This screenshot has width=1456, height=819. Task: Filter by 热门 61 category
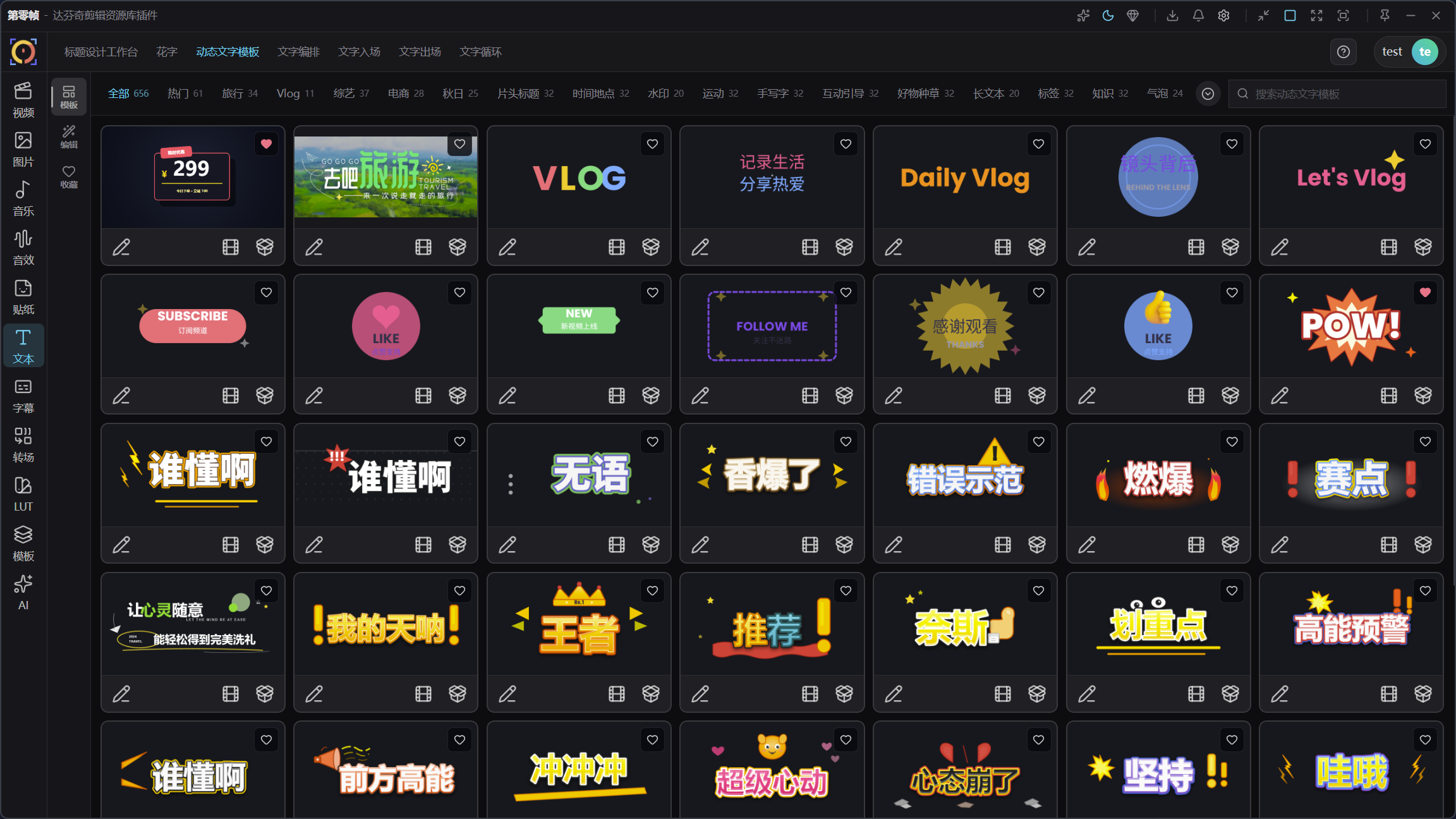185,94
